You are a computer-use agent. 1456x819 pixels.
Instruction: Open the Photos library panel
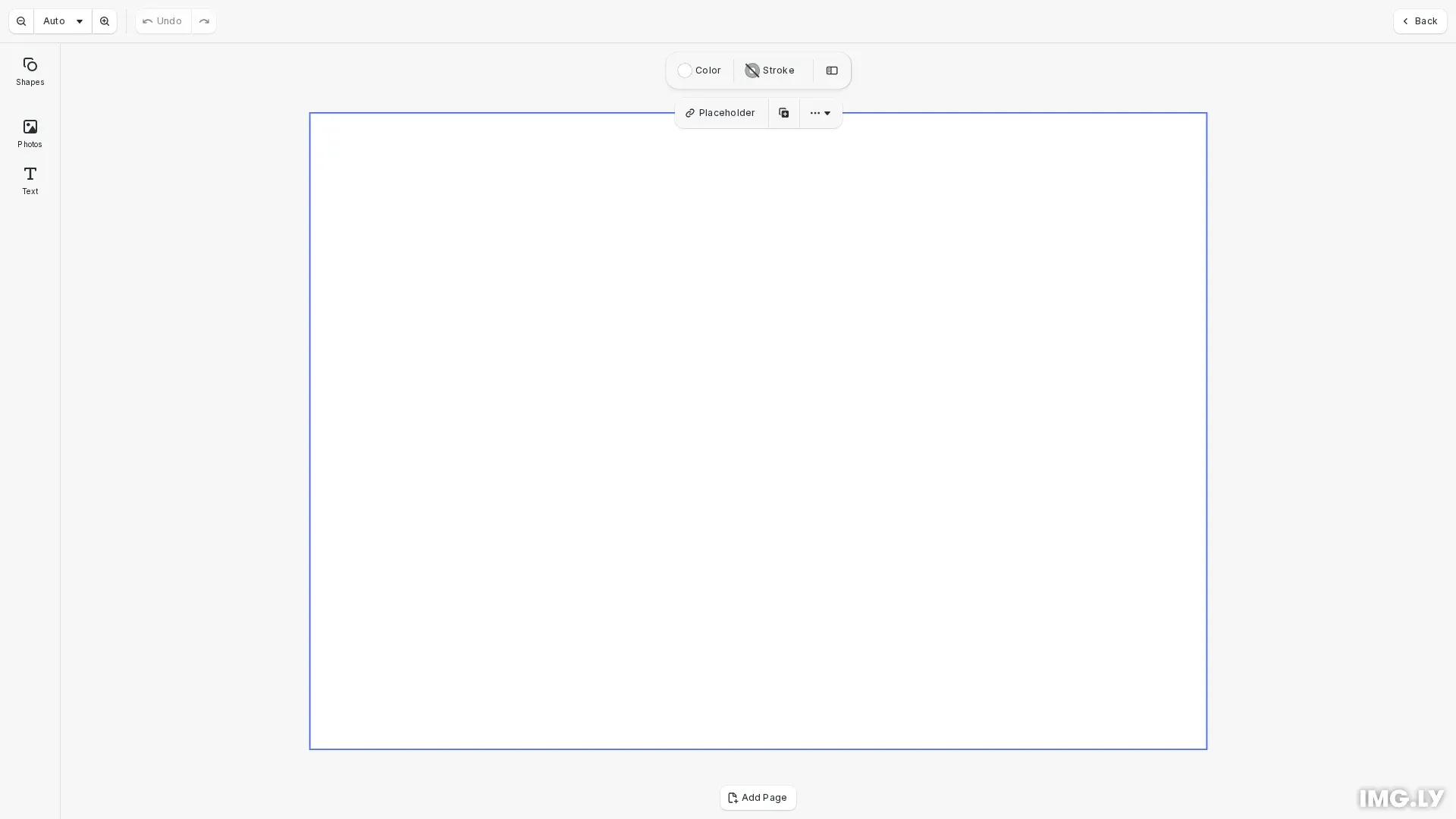point(30,133)
